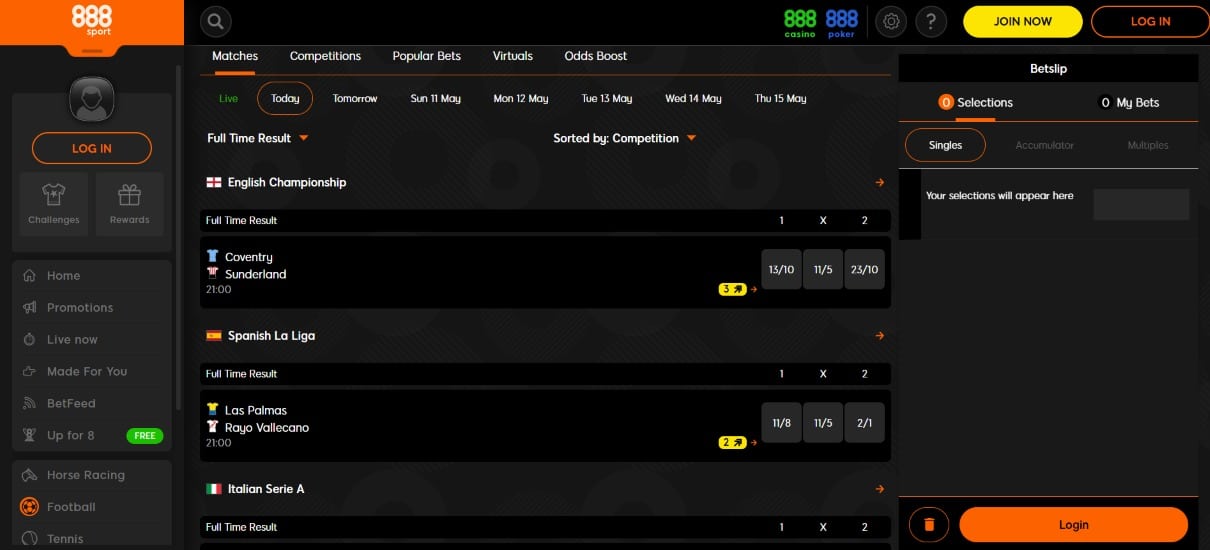The height and width of the screenshot is (550, 1210).
Task: Select Singles betslip mode
Action: pyautogui.click(x=945, y=145)
